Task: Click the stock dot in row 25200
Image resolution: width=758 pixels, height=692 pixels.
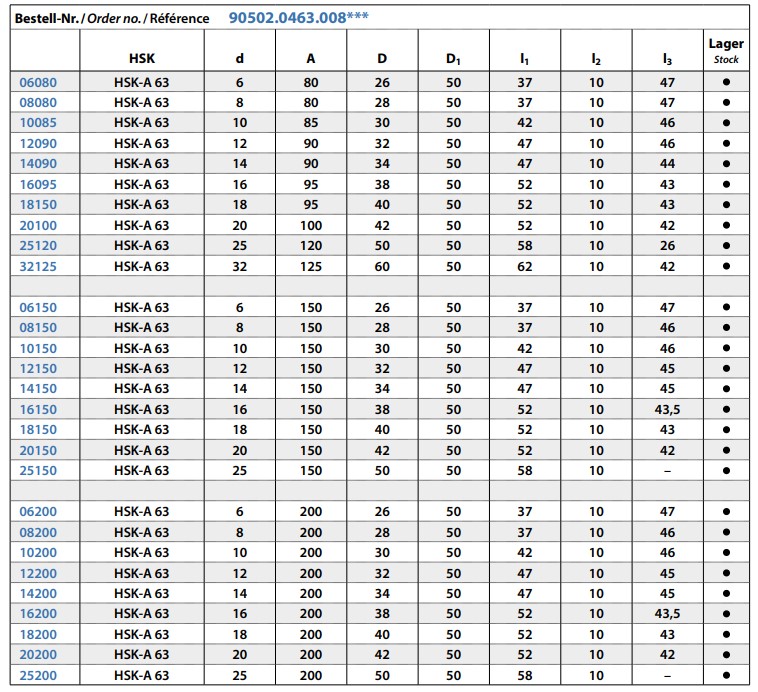Action: click(x=726, y=675)
